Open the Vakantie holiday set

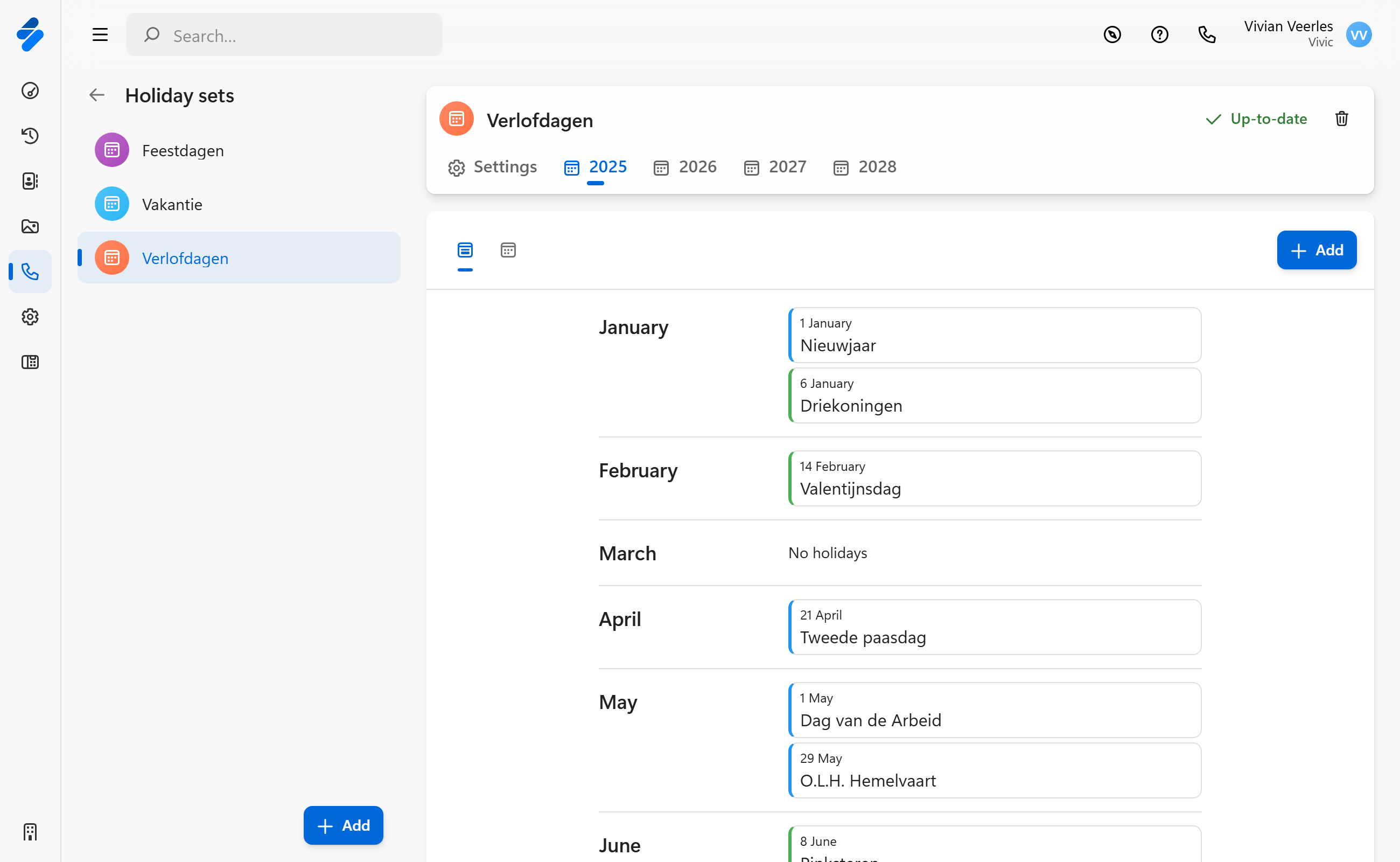[x=172, y=204]
